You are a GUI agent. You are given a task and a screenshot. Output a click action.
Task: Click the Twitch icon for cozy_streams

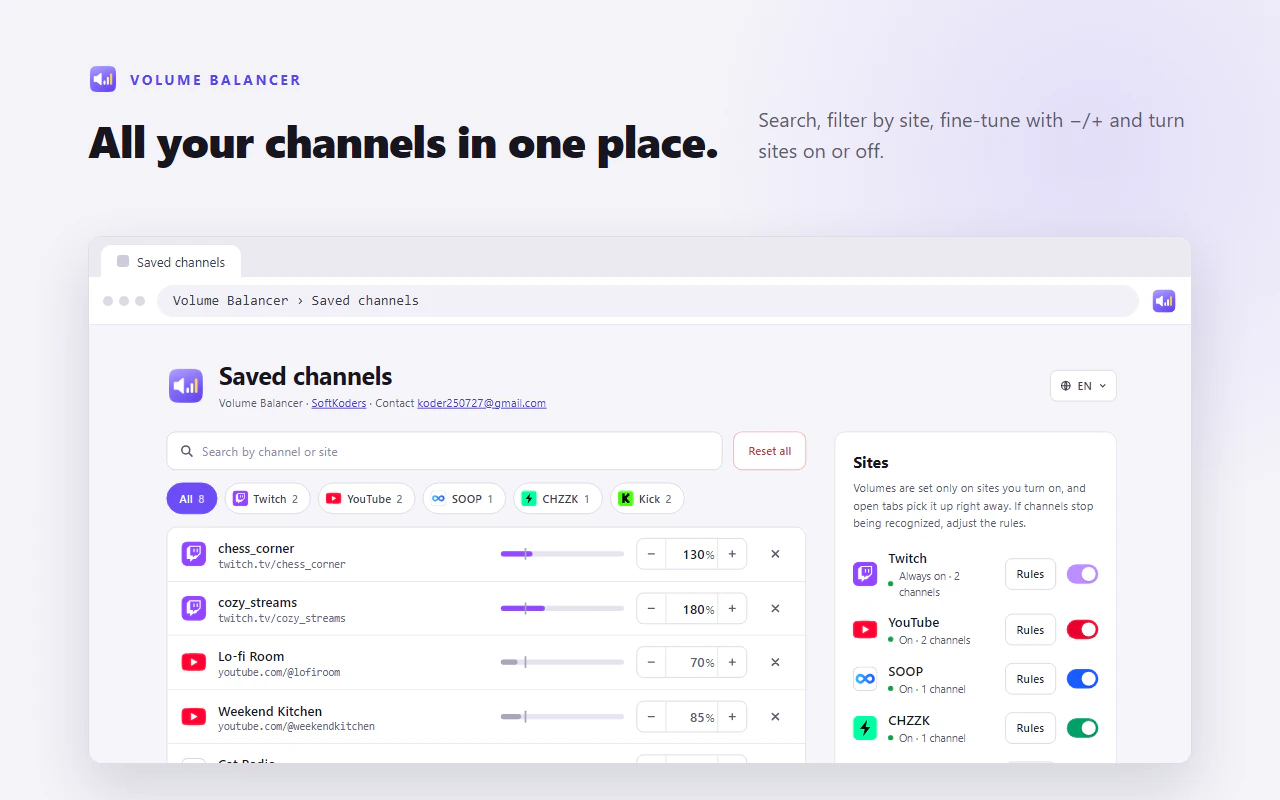(194, 608)
